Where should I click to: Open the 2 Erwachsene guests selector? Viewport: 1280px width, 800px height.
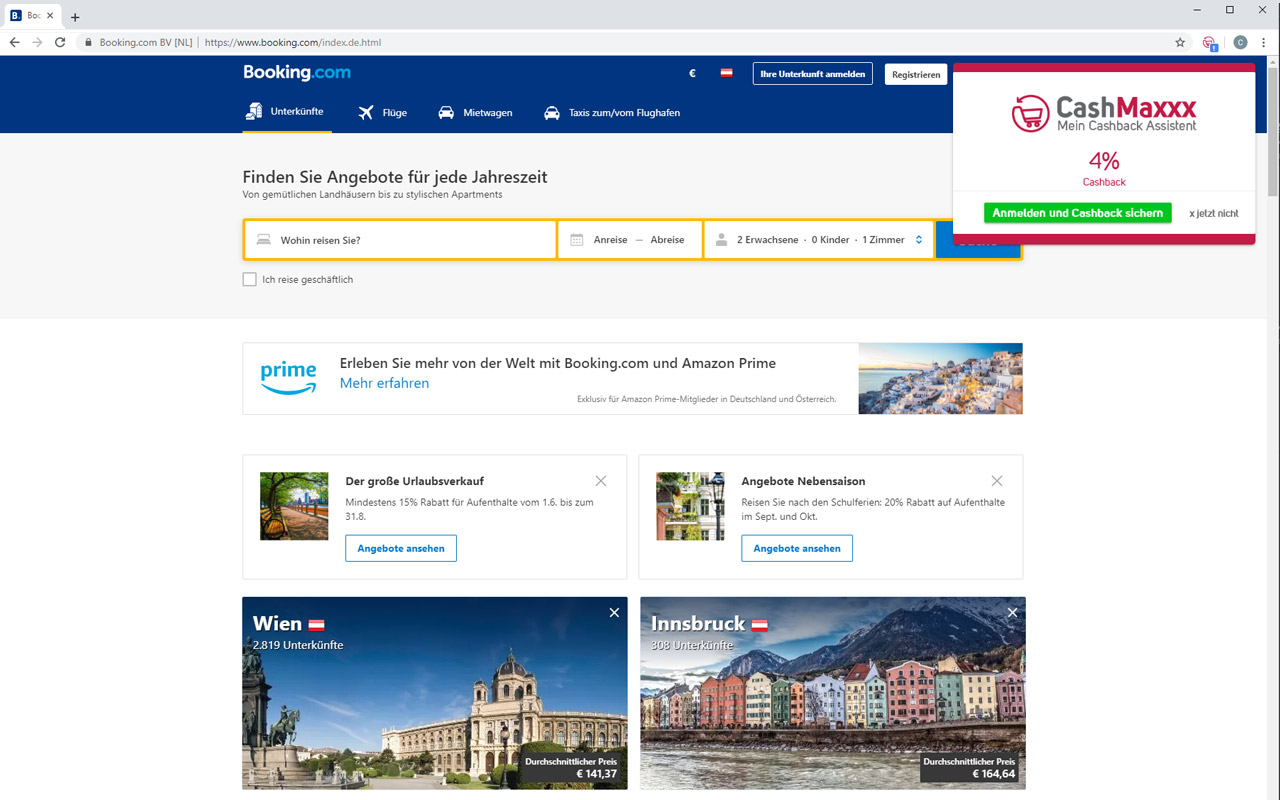820,240
